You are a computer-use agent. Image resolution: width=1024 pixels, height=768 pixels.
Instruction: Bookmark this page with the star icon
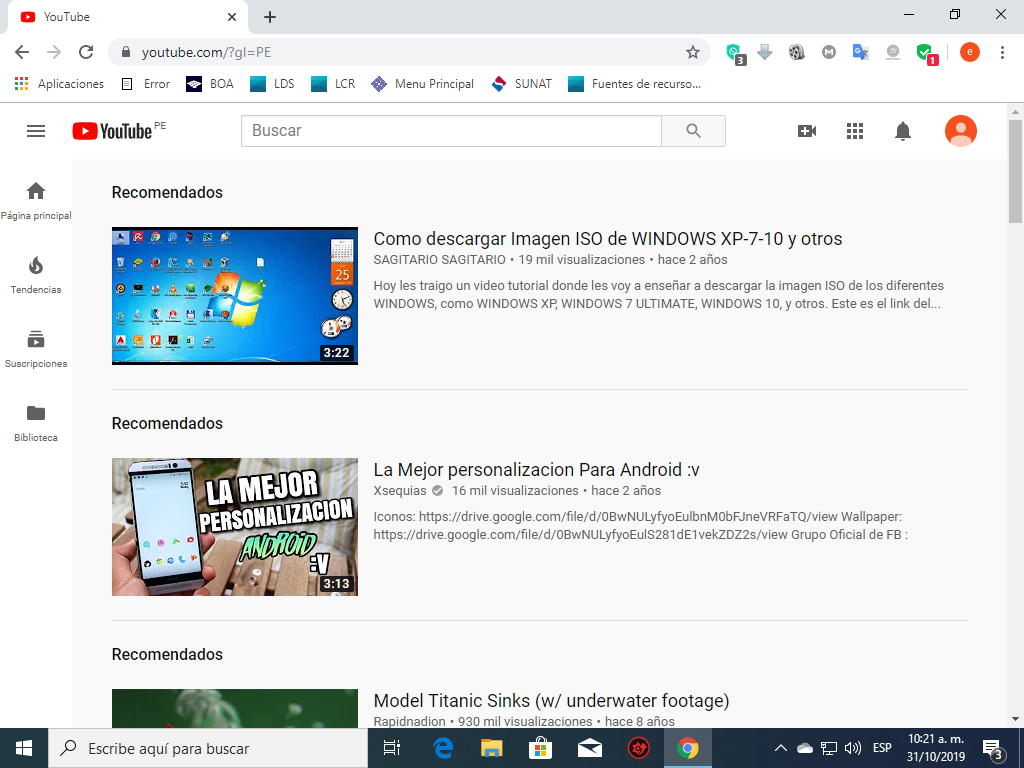(693, 52)
